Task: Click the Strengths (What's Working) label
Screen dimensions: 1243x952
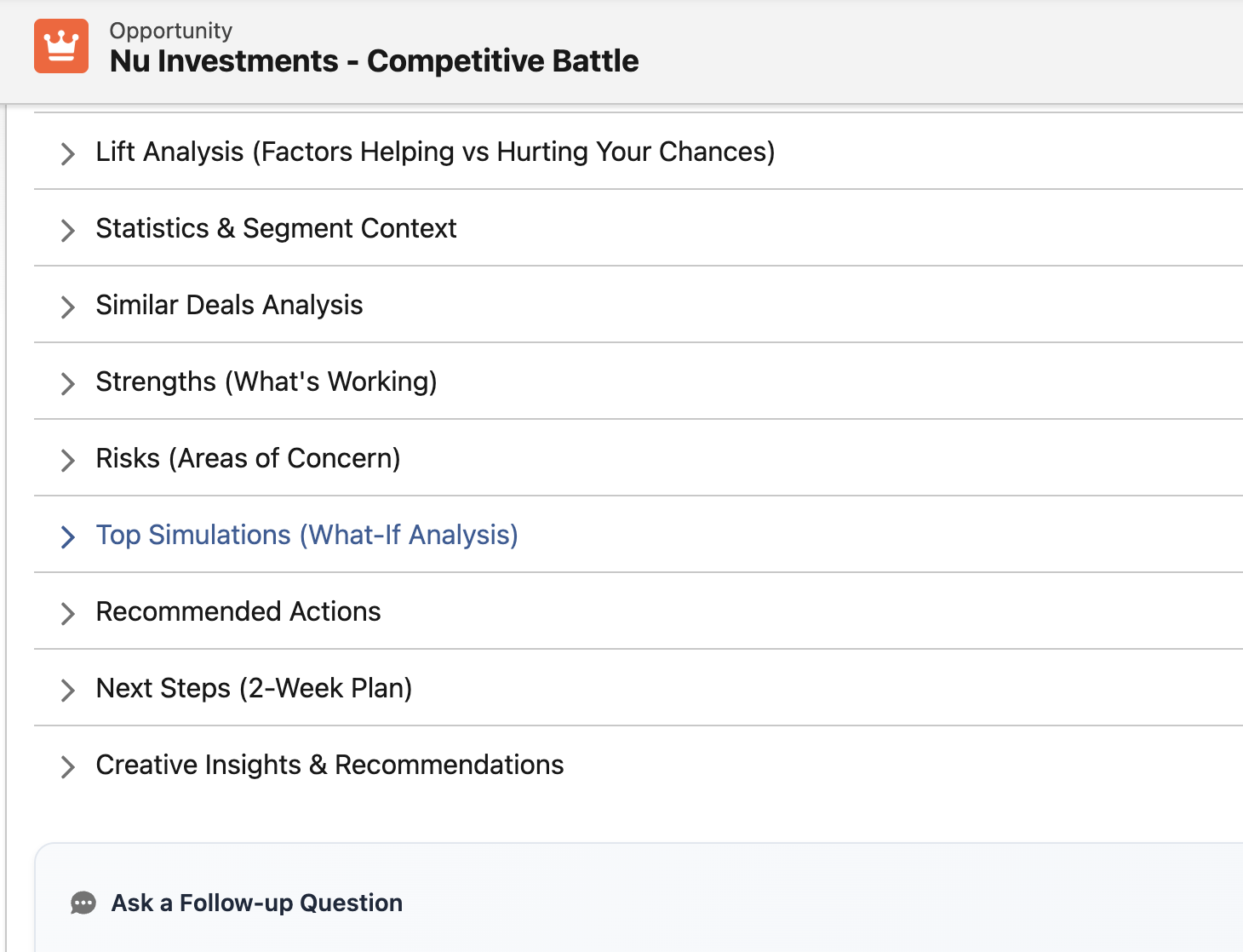Action: pyautogui.click(x=266, y=381)
